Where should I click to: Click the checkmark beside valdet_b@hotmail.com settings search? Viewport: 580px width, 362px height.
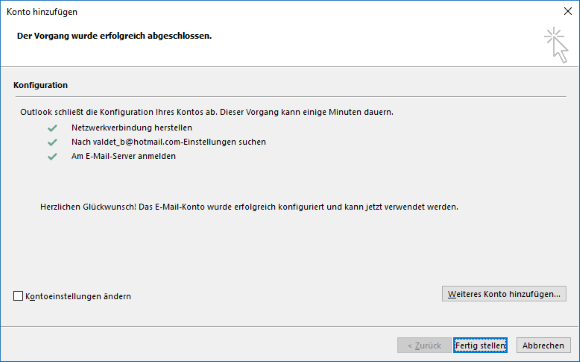point(52,142)
